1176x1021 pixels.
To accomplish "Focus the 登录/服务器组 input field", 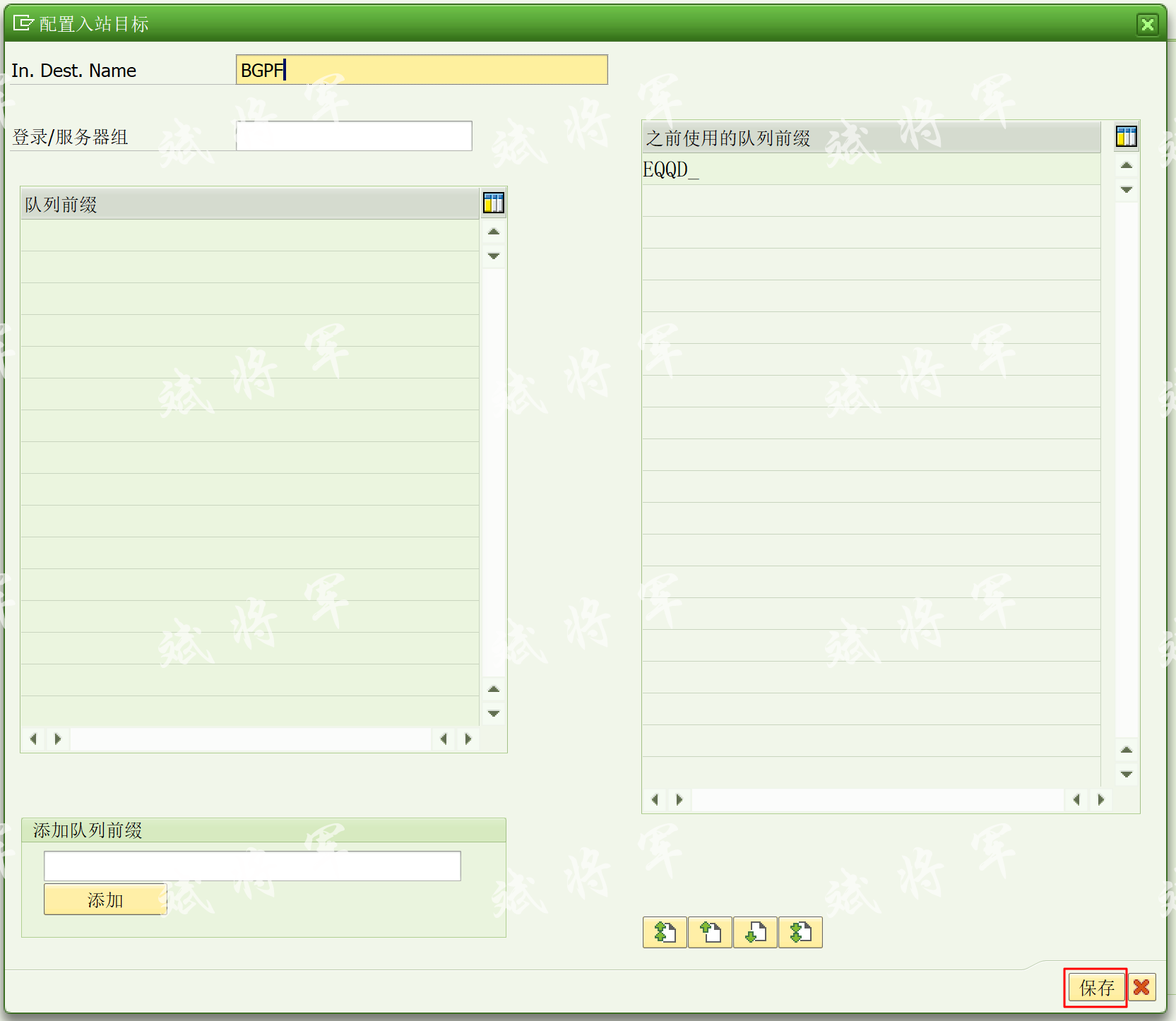I will click(x=354, y=136).
